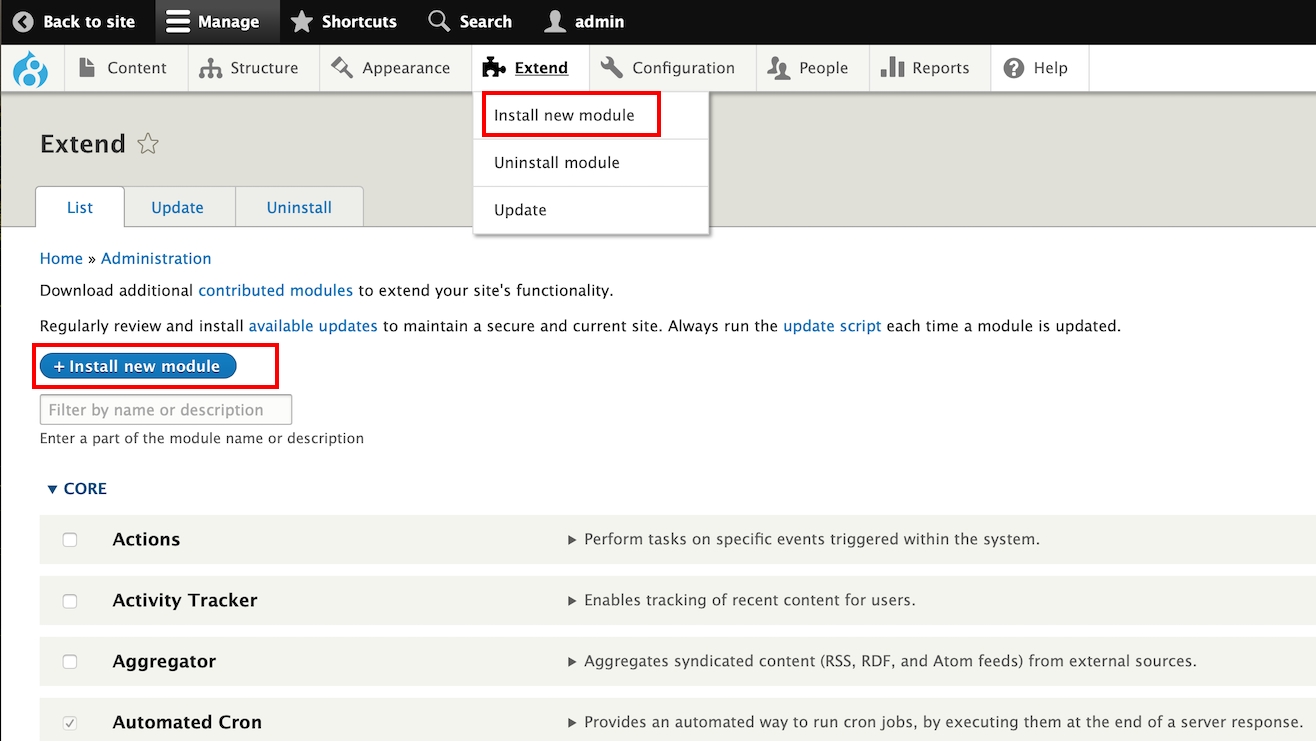Open the Structure admin menu
The width and height of the screenshot is (1316, 749).
[x=253, y=68]
